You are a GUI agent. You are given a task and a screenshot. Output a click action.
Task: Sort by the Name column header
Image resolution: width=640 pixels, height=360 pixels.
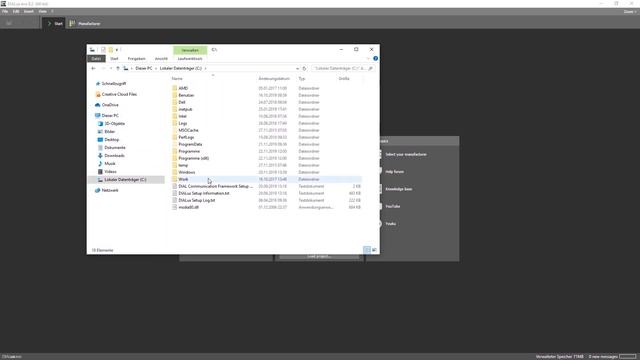(177, 78)
